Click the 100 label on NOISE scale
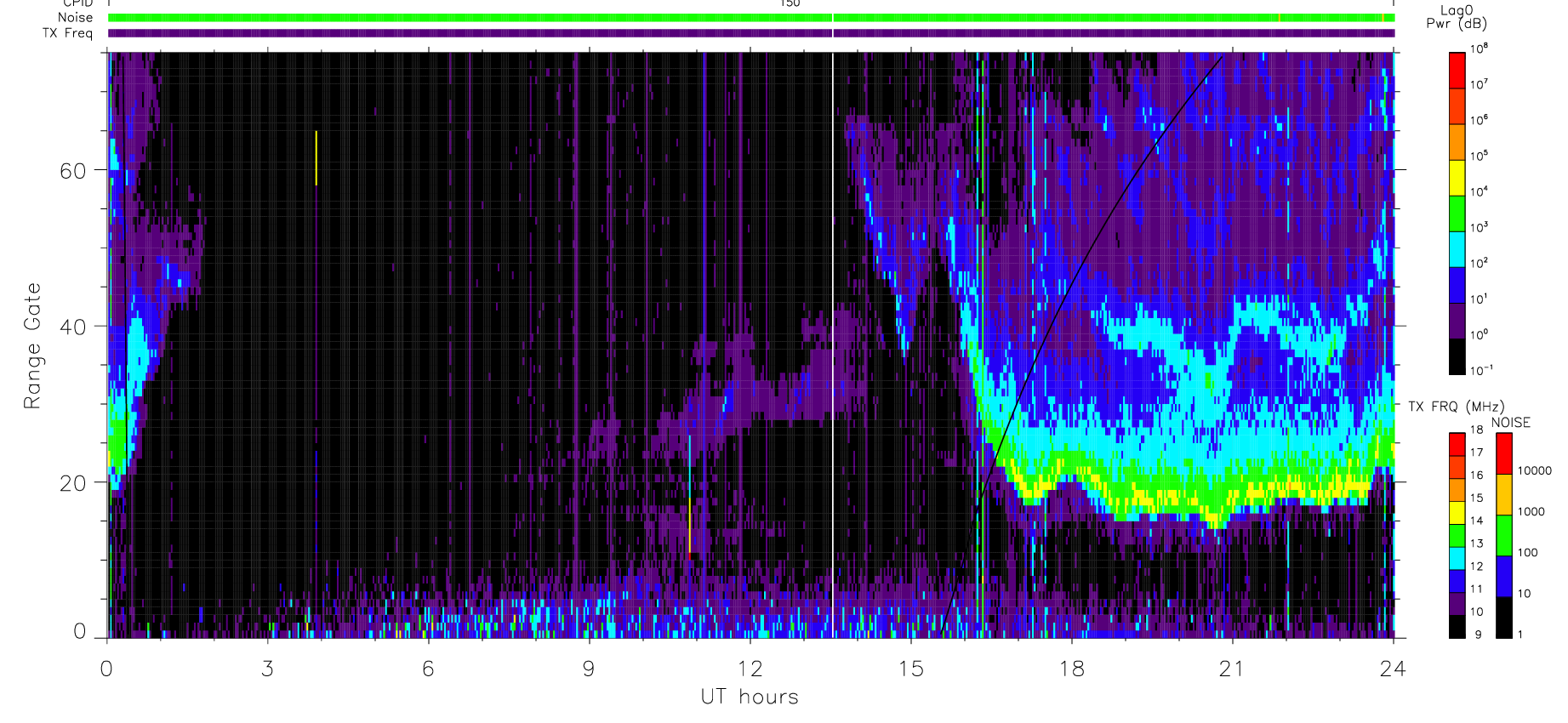This screenshot has height=723, width=1568. point(1528,552)
